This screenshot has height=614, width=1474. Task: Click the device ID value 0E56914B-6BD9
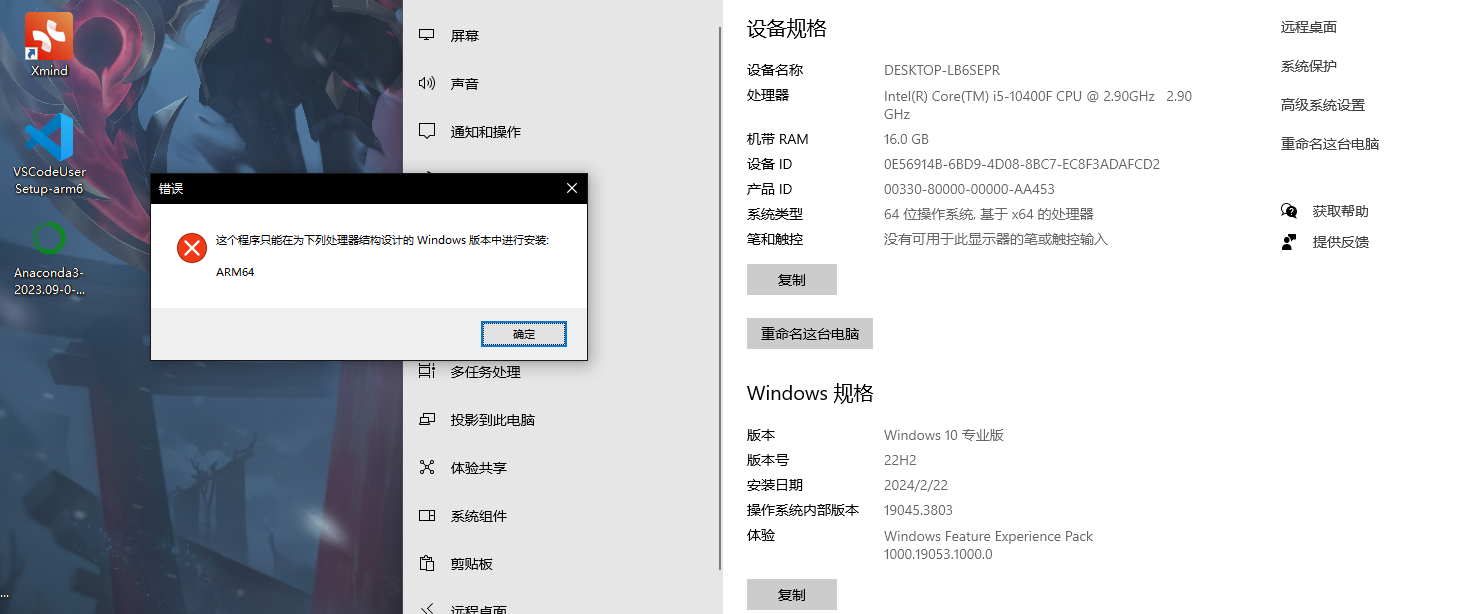coord(1022,164)
